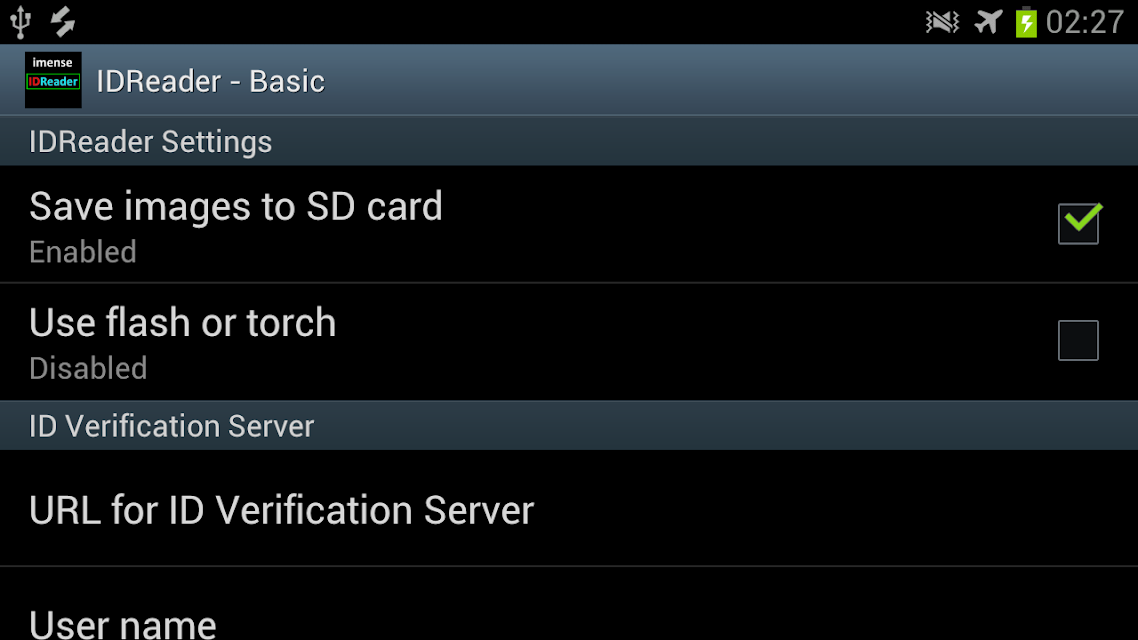Image resolution: width=1138 pixels, height=640 pixels.
Task: Tap the Enabled status text
Action: click(83, 252)
